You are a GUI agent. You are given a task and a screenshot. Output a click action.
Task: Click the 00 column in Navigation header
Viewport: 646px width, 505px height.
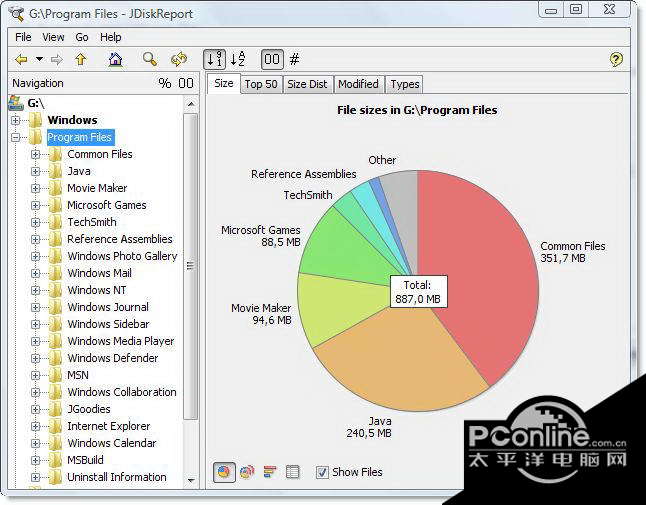coord(186,83)
